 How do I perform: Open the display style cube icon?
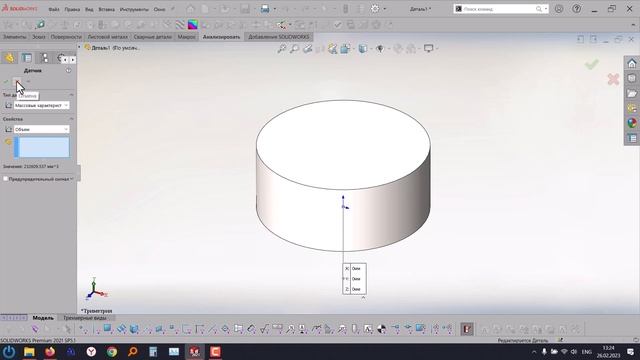(362, 49)
